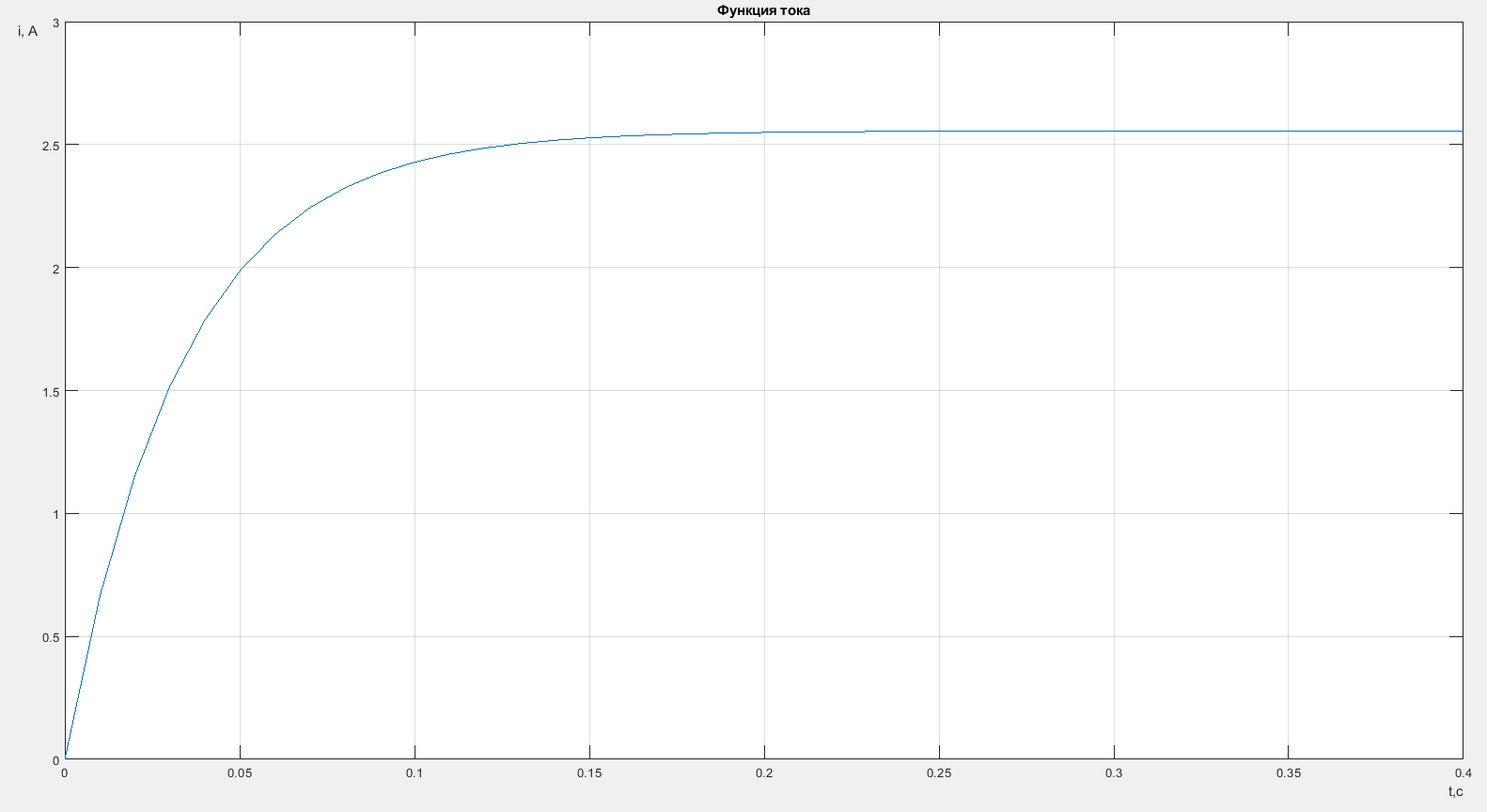Select the x-axis label 't,c'
The height and width of the screenshot is (812, 1487).
(1455, 791)
